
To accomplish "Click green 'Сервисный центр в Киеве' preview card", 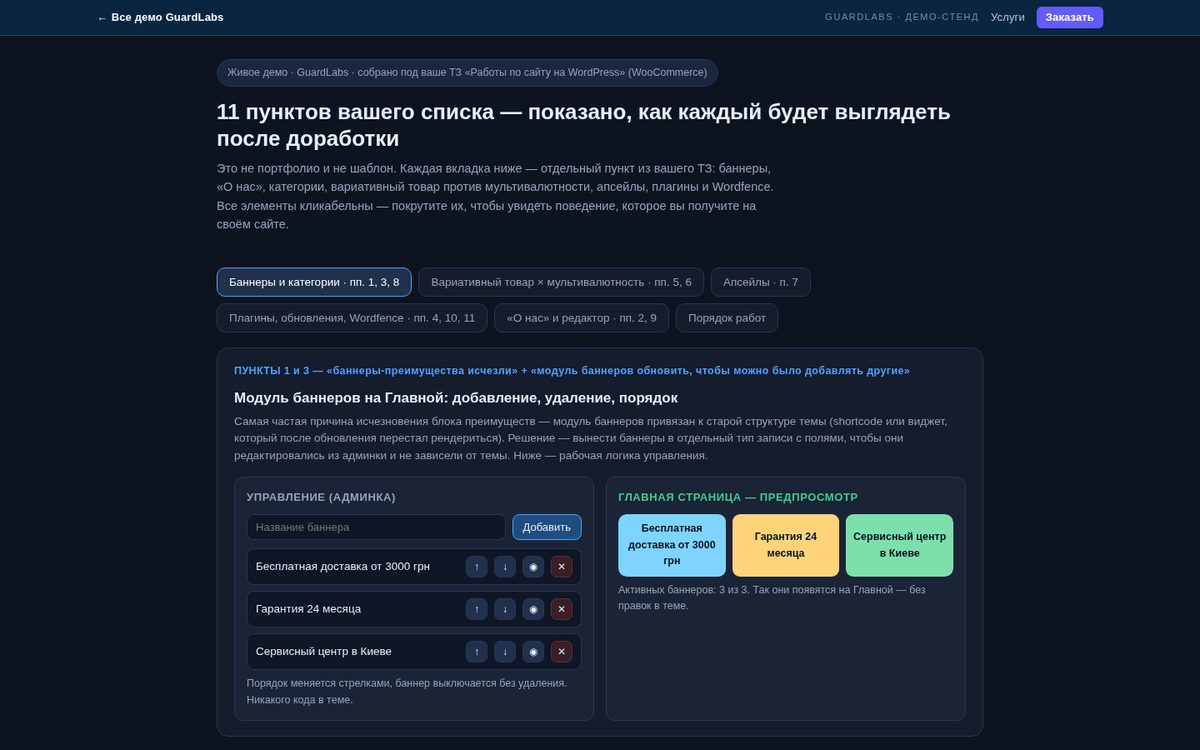I will pyautogui.click(x=900, y=545).
